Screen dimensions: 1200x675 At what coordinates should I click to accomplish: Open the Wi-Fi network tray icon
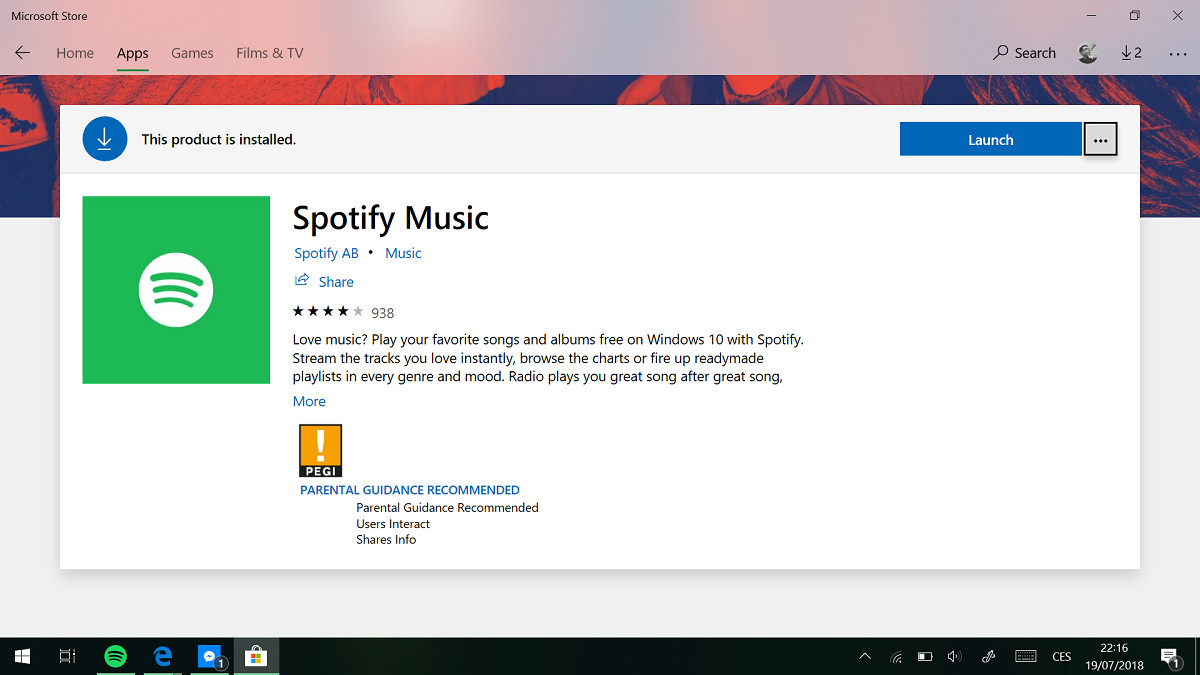click(x=896, y=656)
